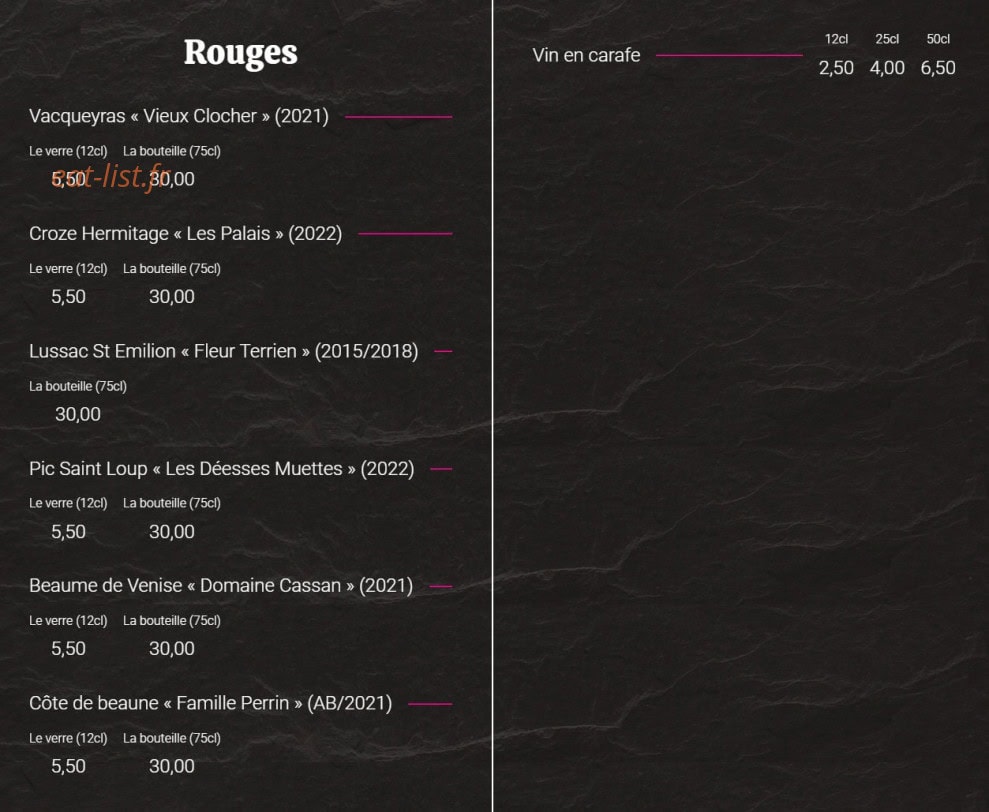Viewport: 989px width, 812px height.
Task: Click the 50cl carafe size header
Action: (938, 39)
